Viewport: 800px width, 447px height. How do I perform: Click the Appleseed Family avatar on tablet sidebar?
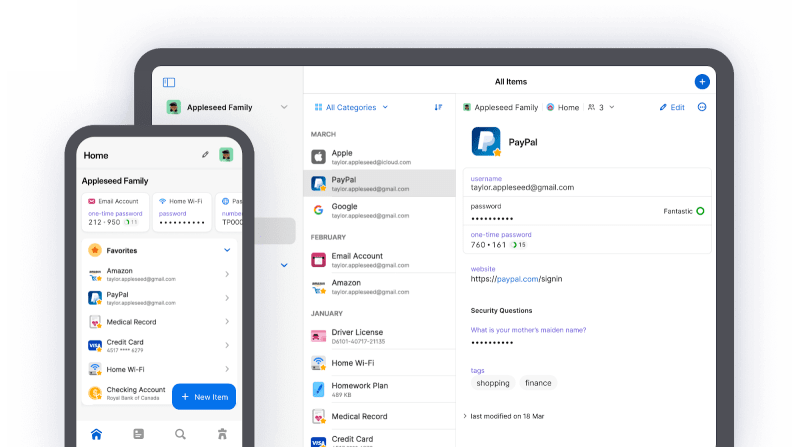[173, 107]
